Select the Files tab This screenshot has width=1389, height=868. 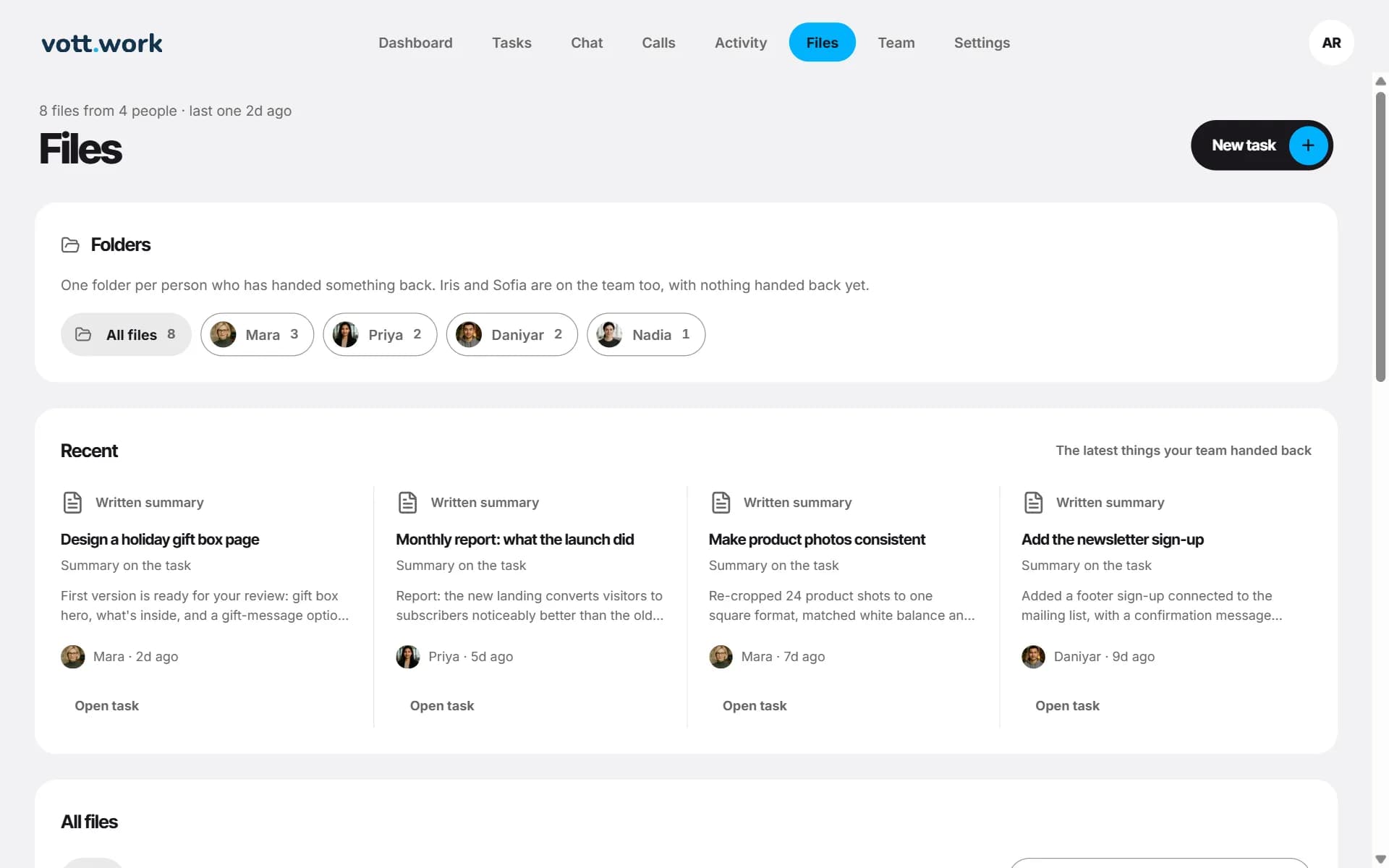822,43
